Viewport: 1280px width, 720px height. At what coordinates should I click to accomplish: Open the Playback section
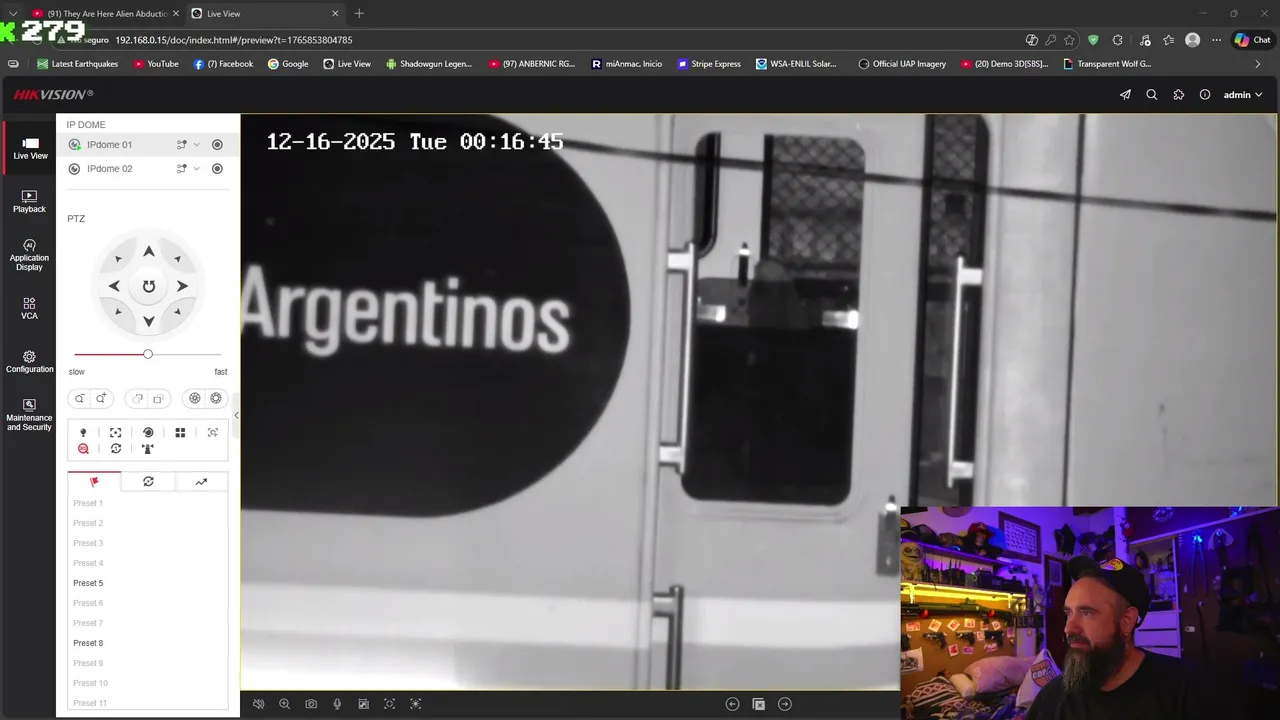29,202
